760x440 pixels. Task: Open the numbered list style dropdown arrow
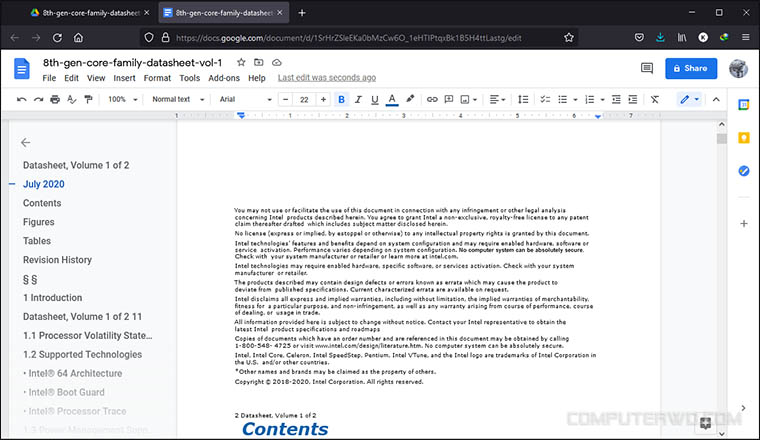602,100
